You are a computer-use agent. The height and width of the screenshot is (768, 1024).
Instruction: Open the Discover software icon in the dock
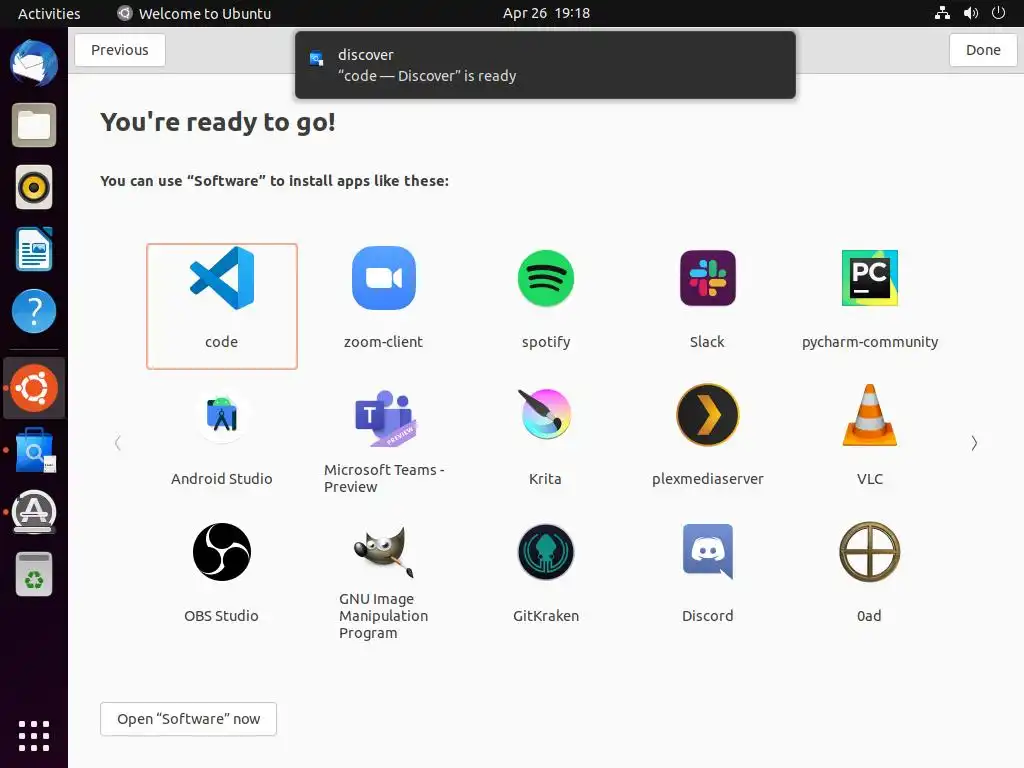click(x=34, y=451)
